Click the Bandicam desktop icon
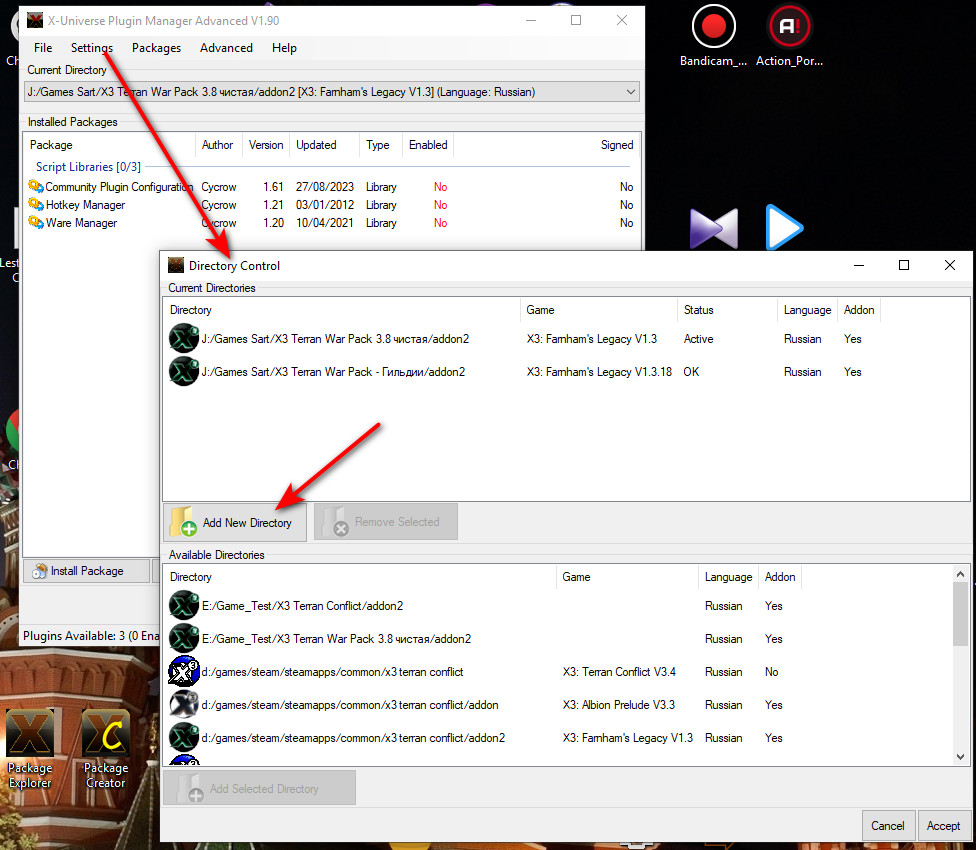 point(713,29)
